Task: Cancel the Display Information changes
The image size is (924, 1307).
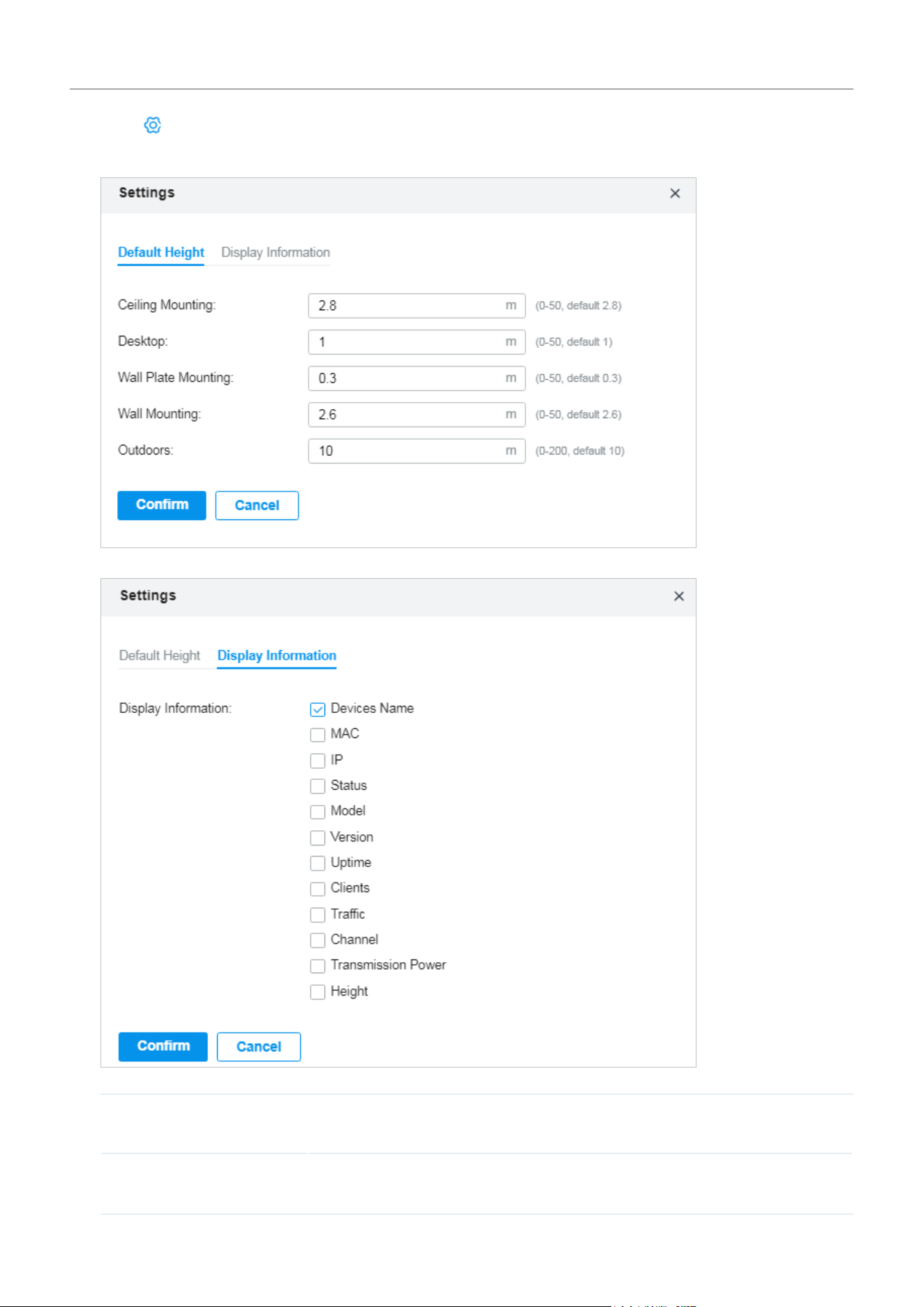Action: [x=259, y=1047]
